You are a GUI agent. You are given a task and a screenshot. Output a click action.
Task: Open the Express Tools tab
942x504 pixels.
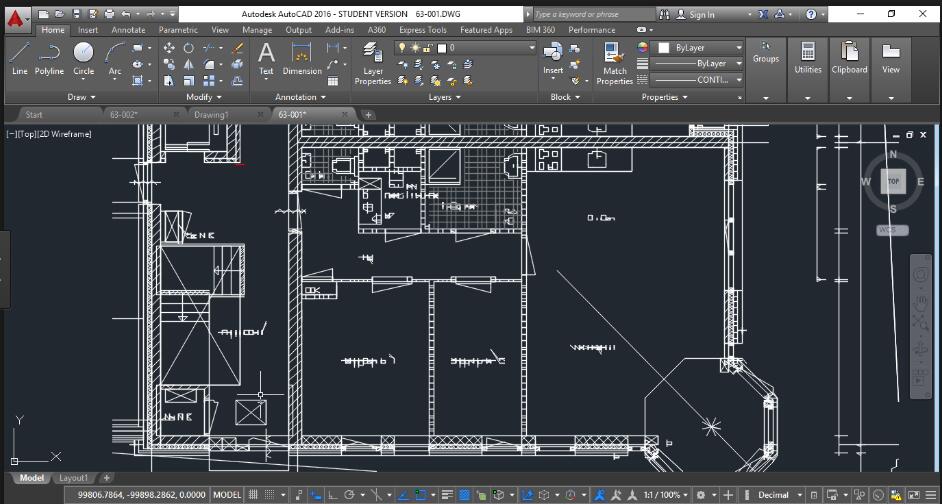[423, 29]
